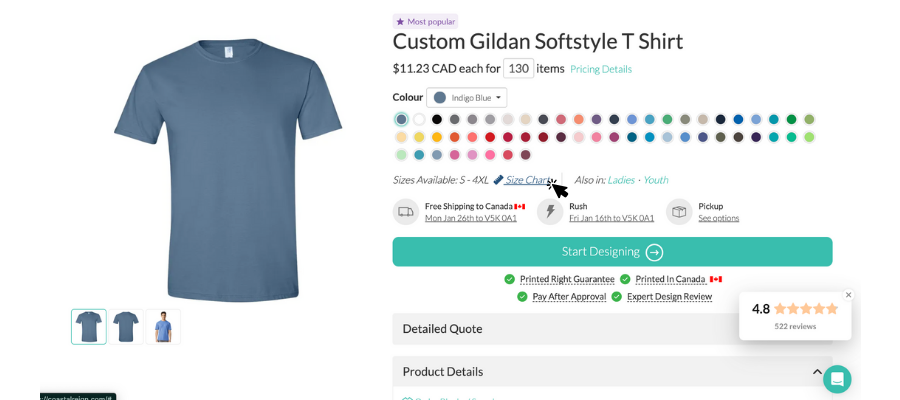The width and height of the screenshot is (900, 400).
Task: Click the Rush lightning bolt icon
Action: pos(550,212)
